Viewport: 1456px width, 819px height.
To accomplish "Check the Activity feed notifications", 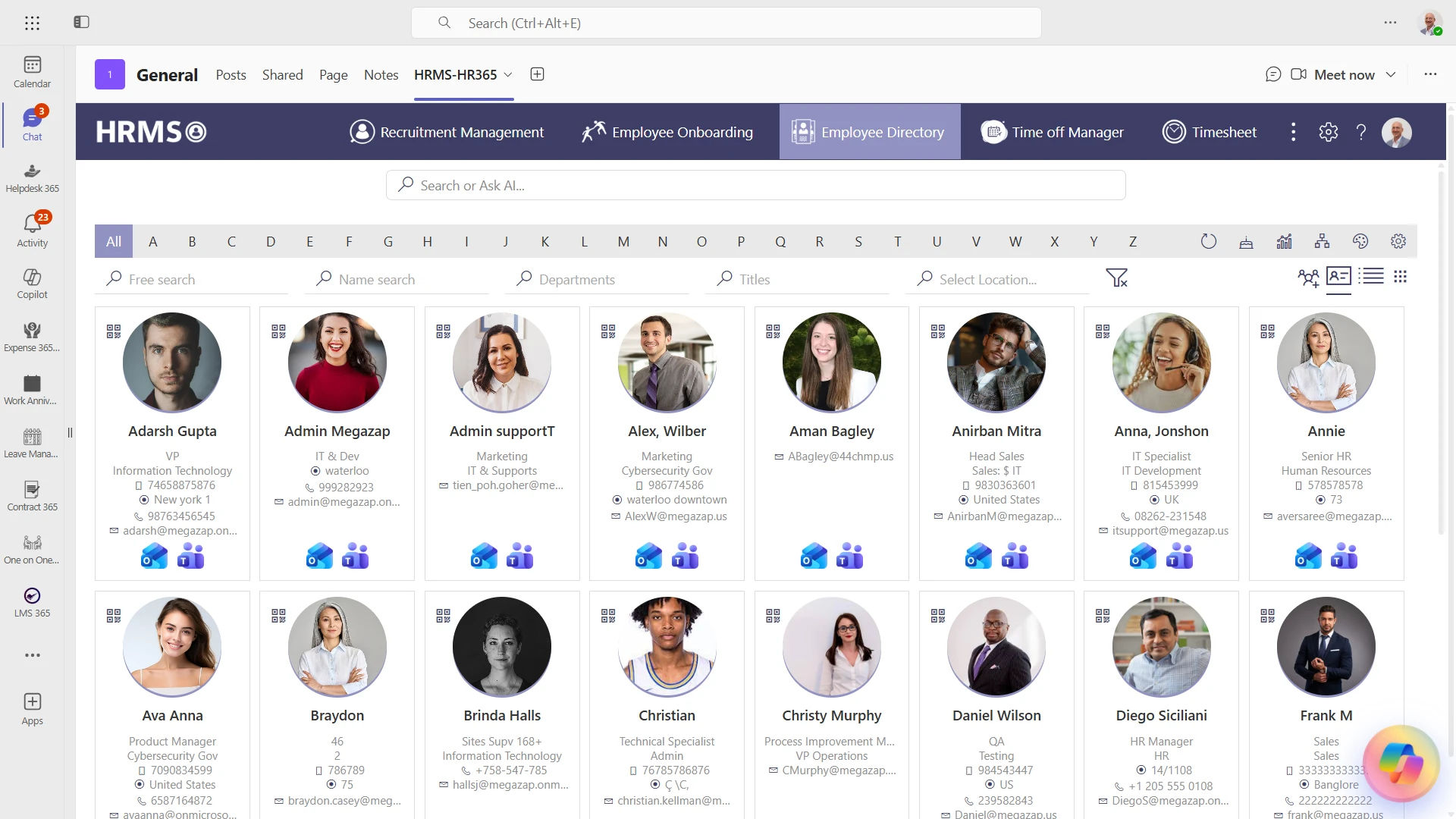I will 32,230.
